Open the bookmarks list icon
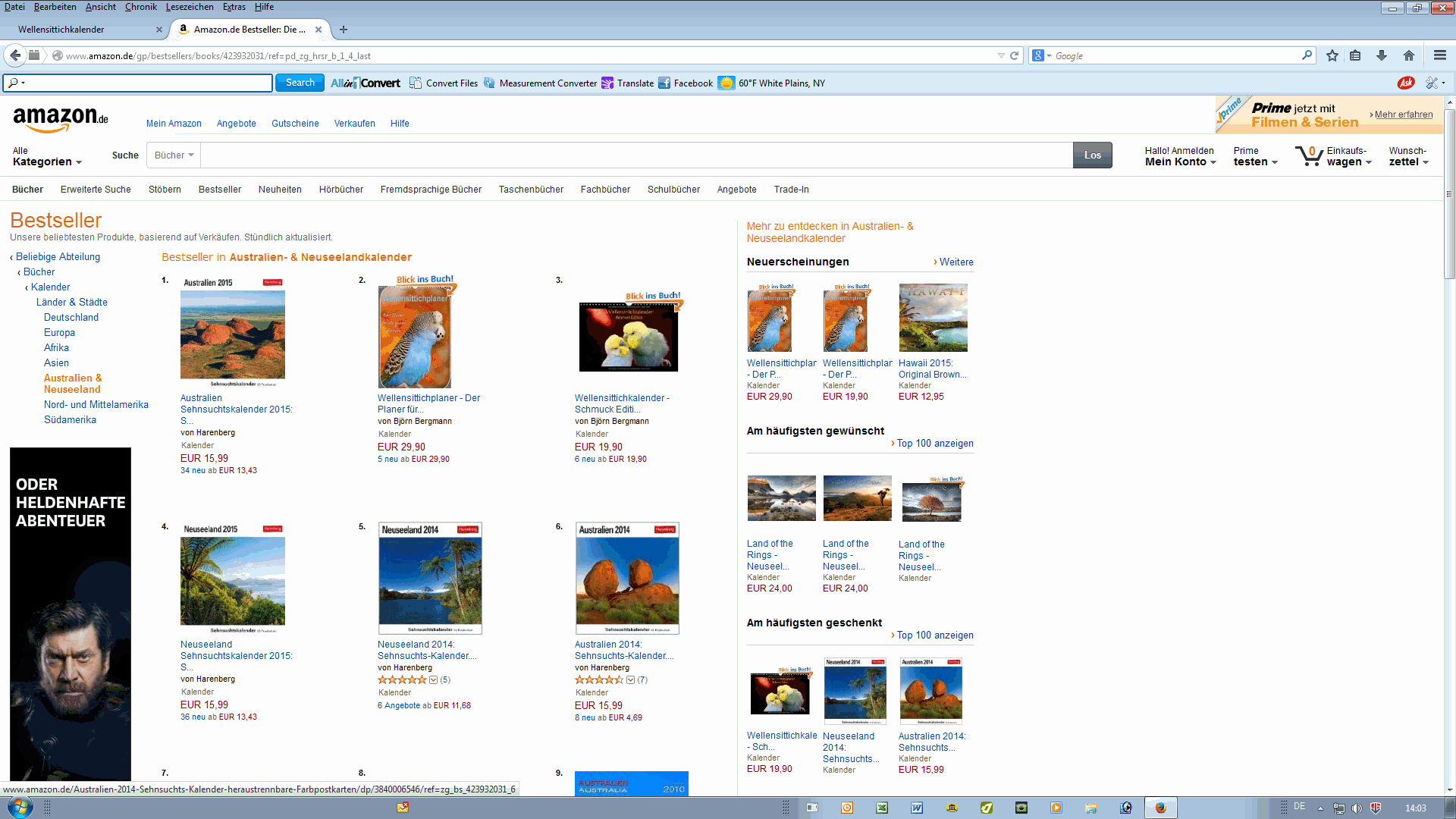This screenshot has width=1456, height=819. click(x=1355, y=55)
